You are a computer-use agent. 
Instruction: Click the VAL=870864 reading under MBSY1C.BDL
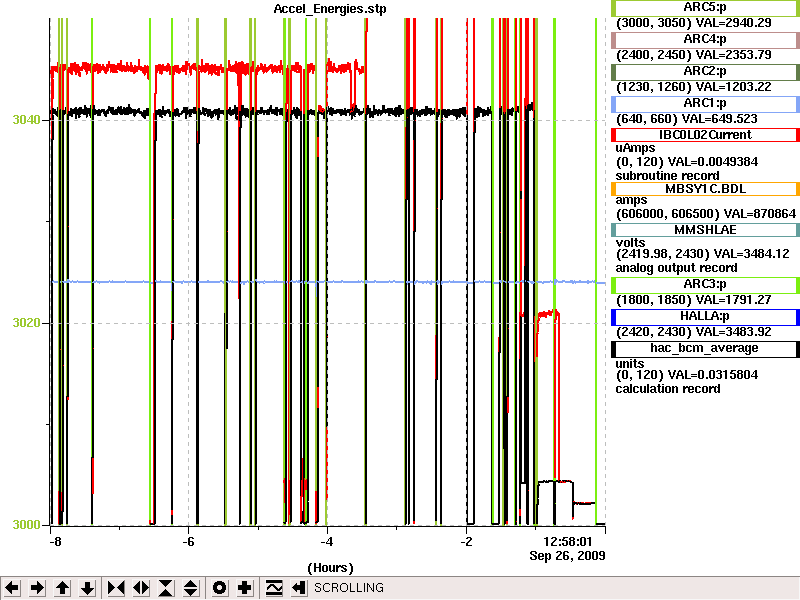760,213
